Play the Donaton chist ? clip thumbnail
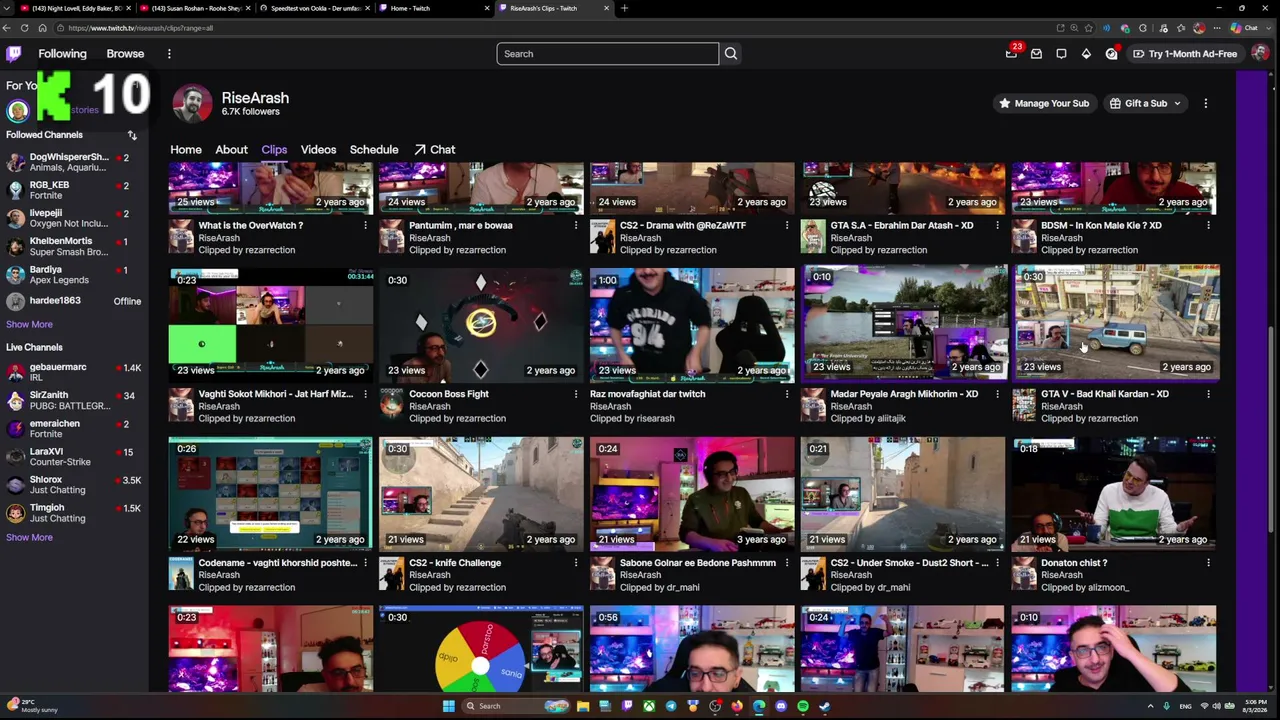The height and width of the screenshot is (720, 1280). pyautogui.click(x=1114, y=493)
